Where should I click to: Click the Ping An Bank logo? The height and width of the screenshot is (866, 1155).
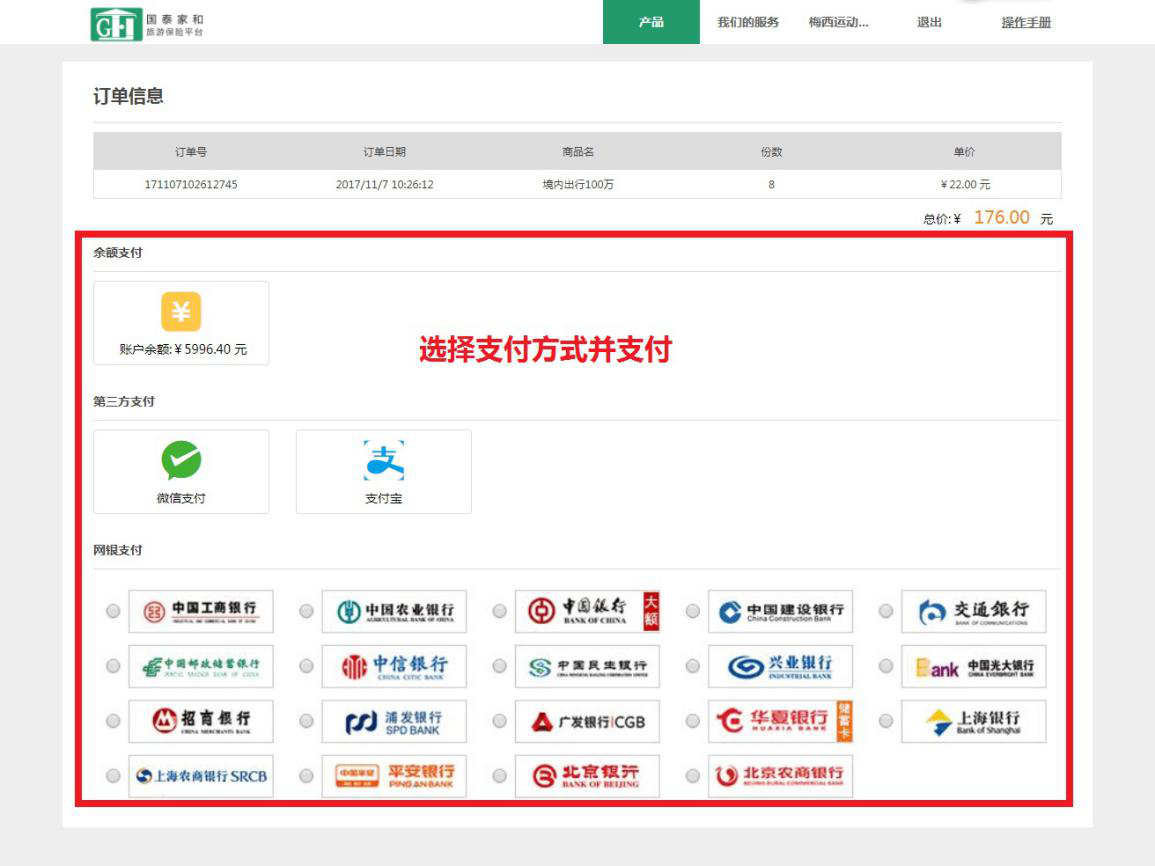point(394,776)
